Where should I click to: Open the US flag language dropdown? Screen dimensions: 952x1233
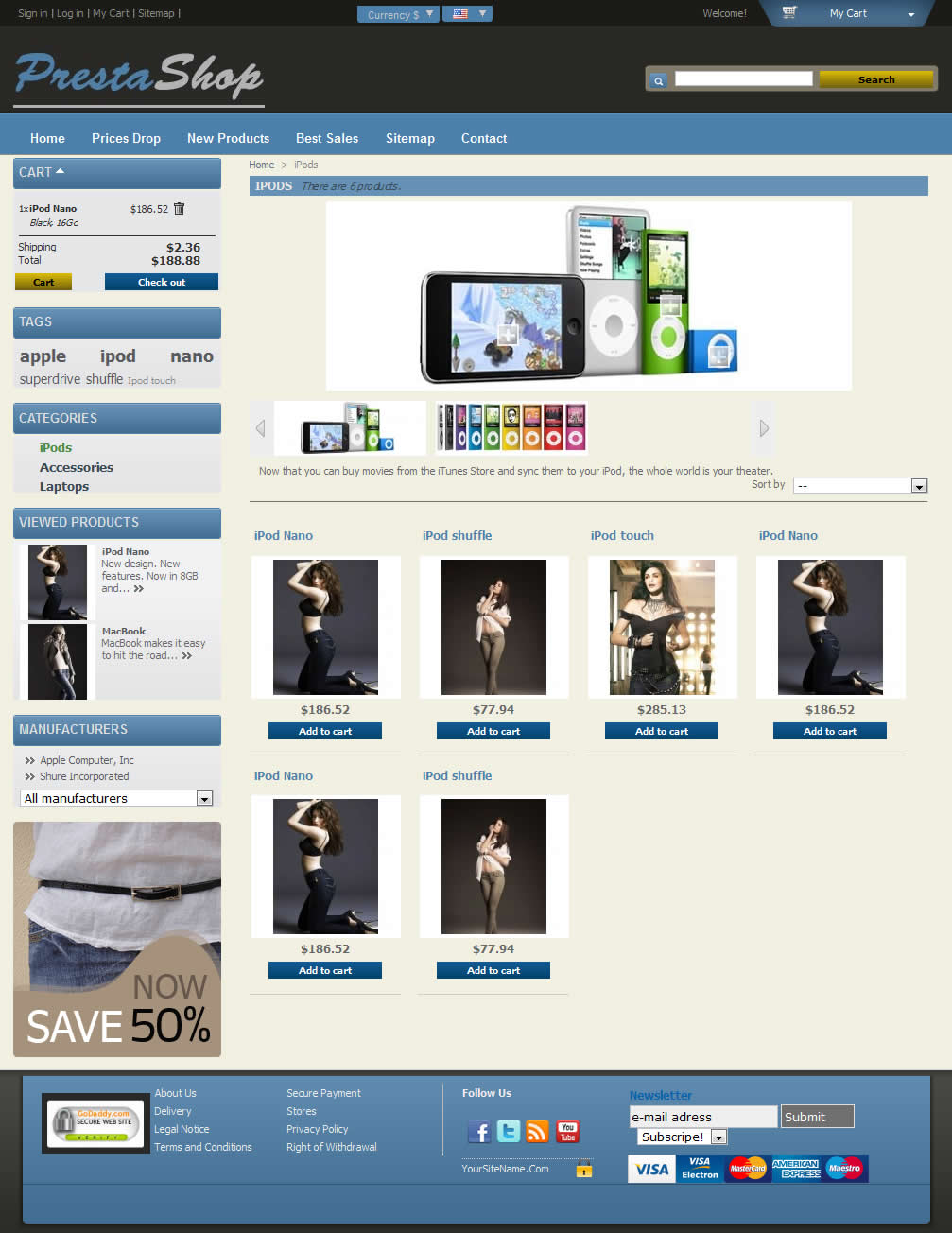click(x=469, y=13)
